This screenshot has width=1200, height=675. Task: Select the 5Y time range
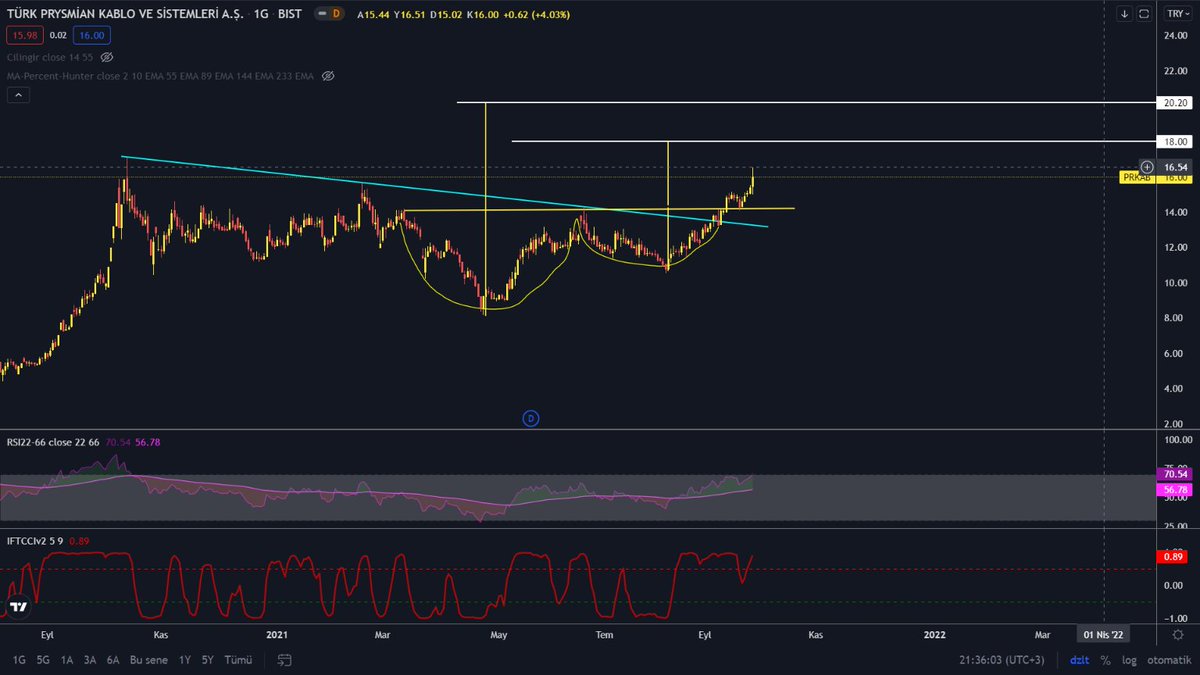tap(207, 660)
